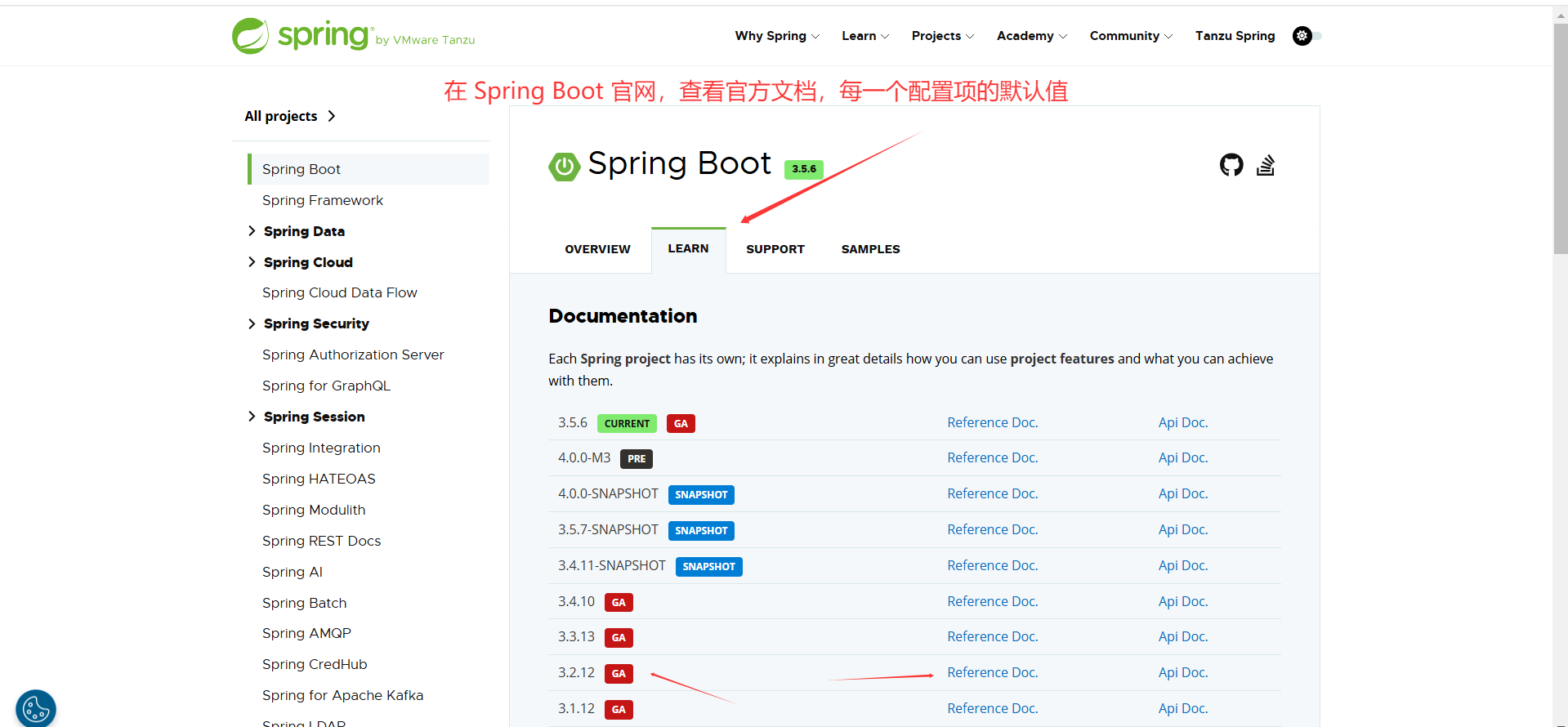The height and width of the screenshot is (727, 1568).
Task: Switch to the SUPPORT tab
Action: pyautogui.click(x=775, y=249)
